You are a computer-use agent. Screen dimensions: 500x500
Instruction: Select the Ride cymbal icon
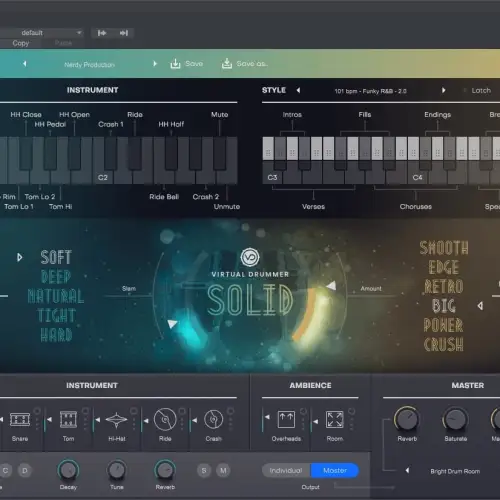pos(165,419)
